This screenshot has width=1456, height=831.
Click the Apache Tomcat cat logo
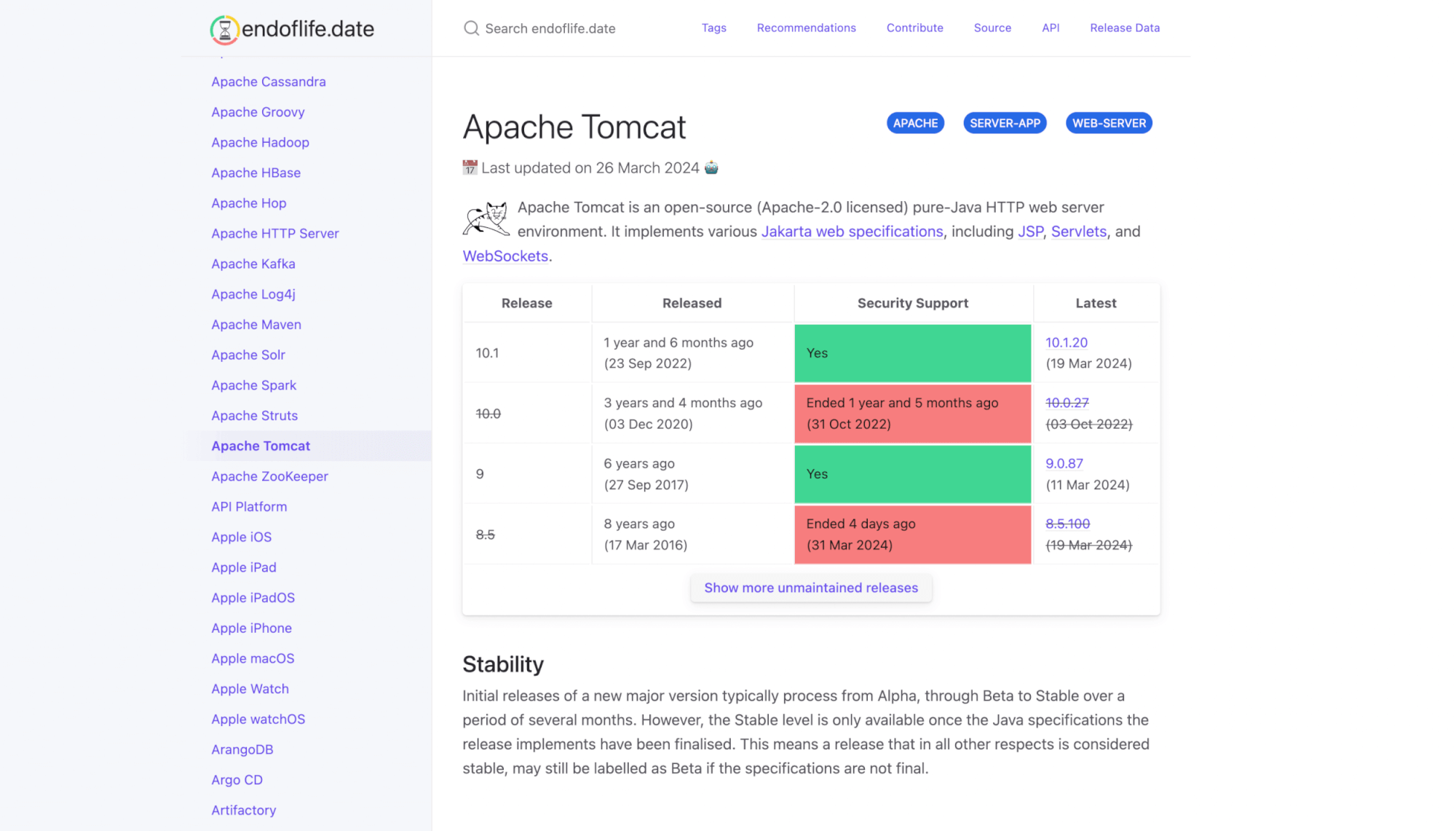486,220
